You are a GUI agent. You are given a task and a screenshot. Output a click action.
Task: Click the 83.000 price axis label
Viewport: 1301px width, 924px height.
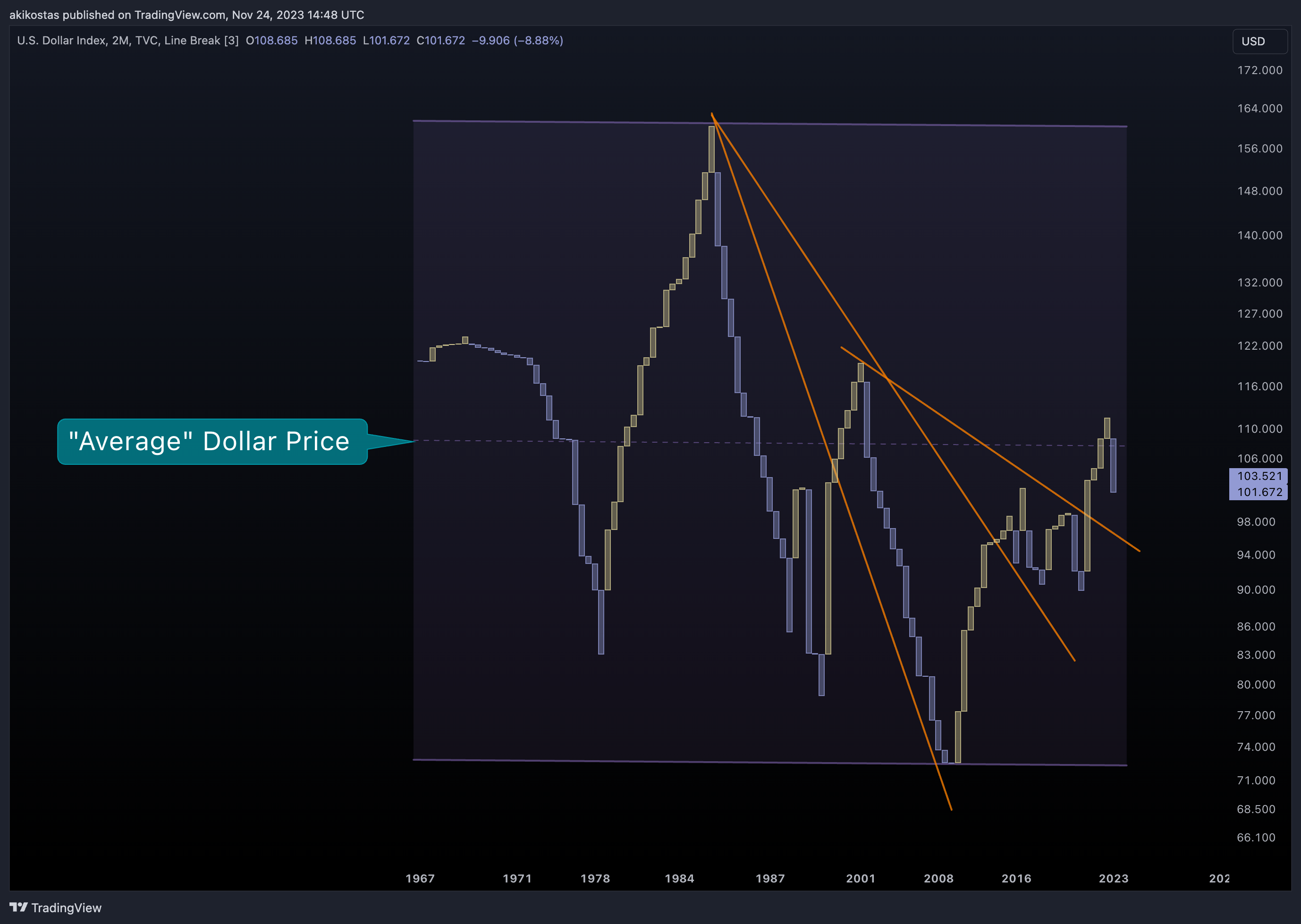click(x=1256, y=655)
